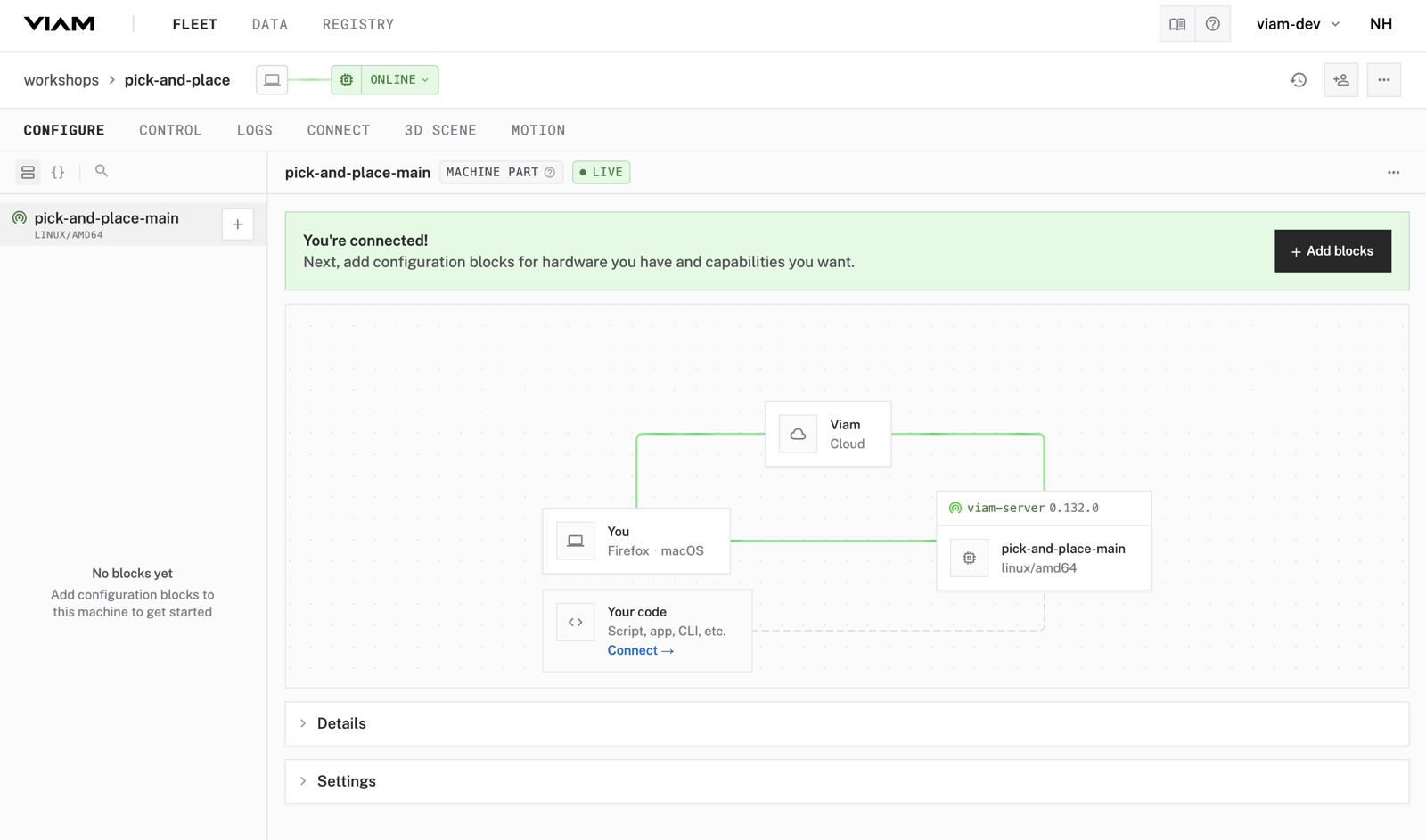Switch to builder list view
1426x840 pixels.
29,172
